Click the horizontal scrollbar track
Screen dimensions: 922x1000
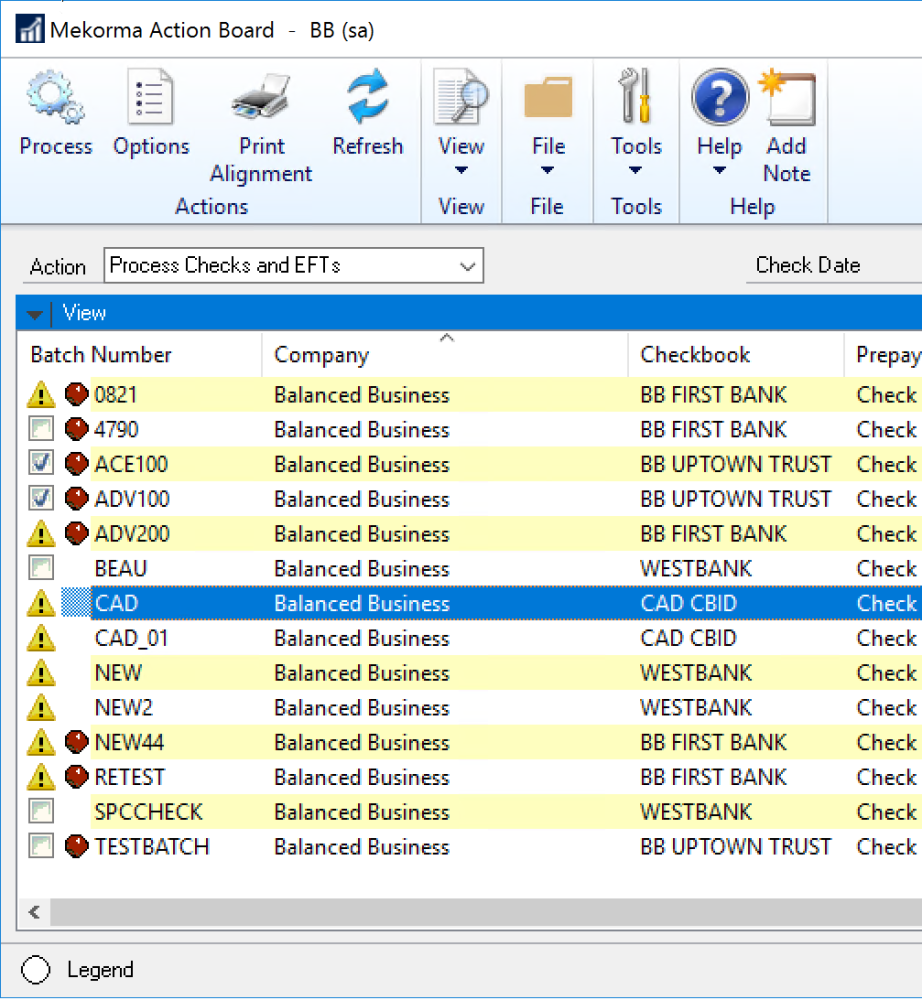[x=486, y=912]
